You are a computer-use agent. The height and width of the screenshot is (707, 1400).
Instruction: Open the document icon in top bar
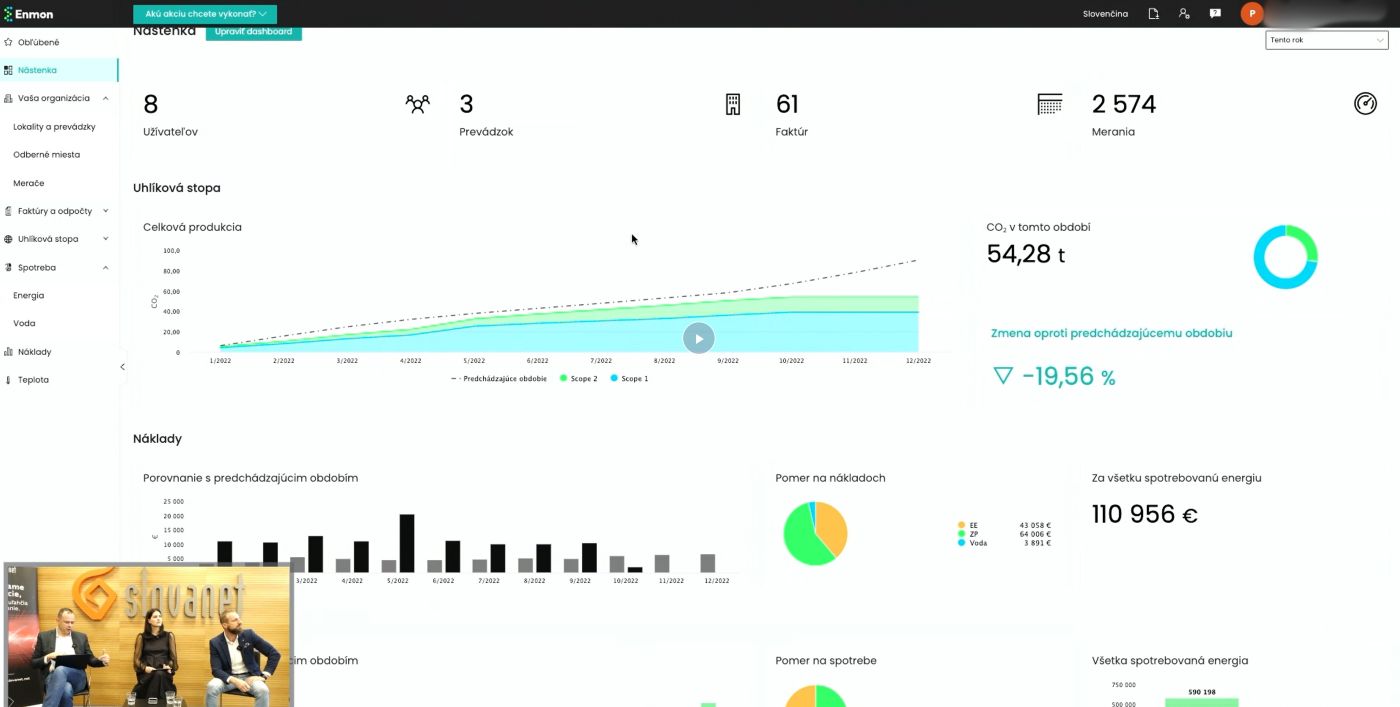(1153, 14)
